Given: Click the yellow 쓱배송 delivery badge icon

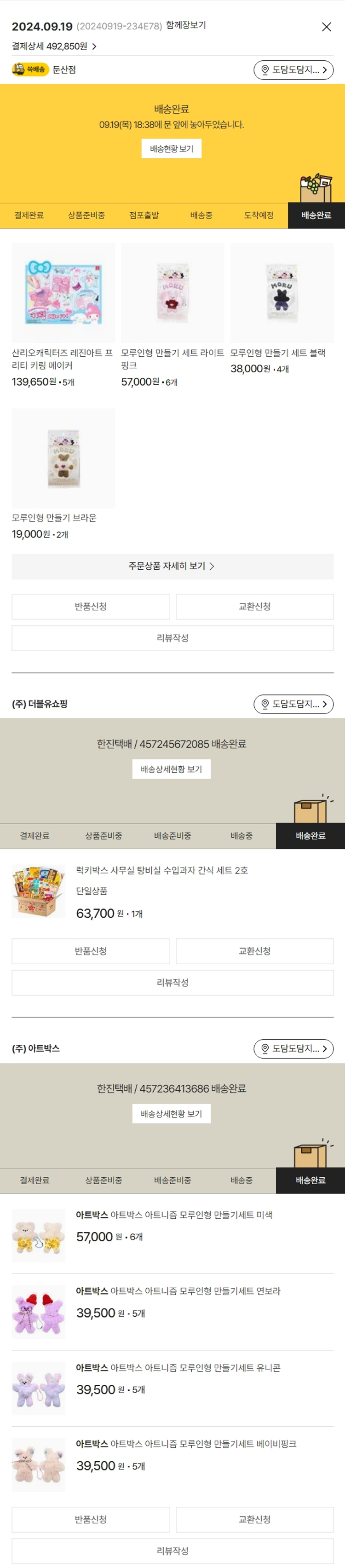Looking at the screenshot, I should [x=30, y=69].
